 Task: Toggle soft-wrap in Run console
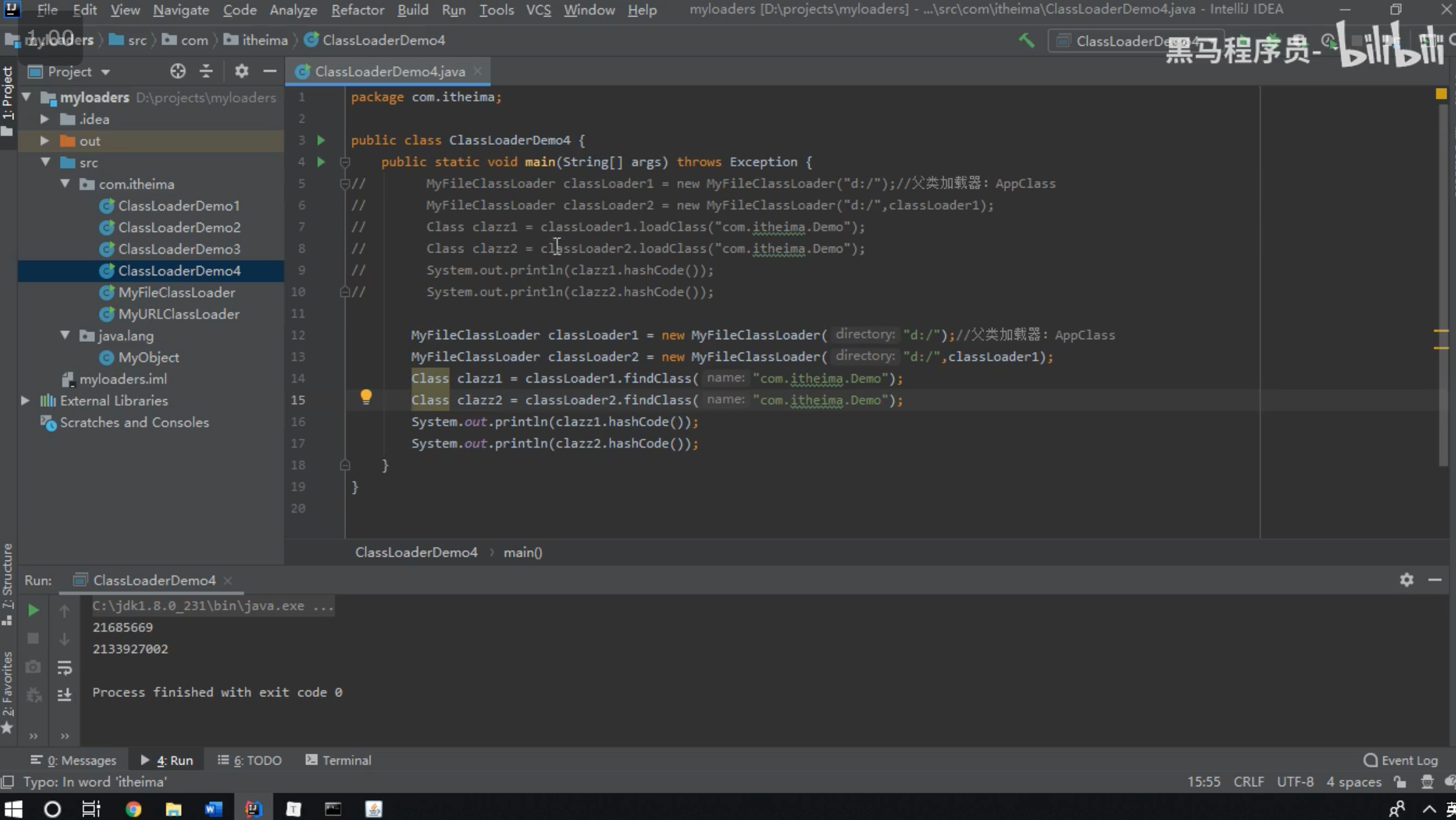[x=64, y=667]
